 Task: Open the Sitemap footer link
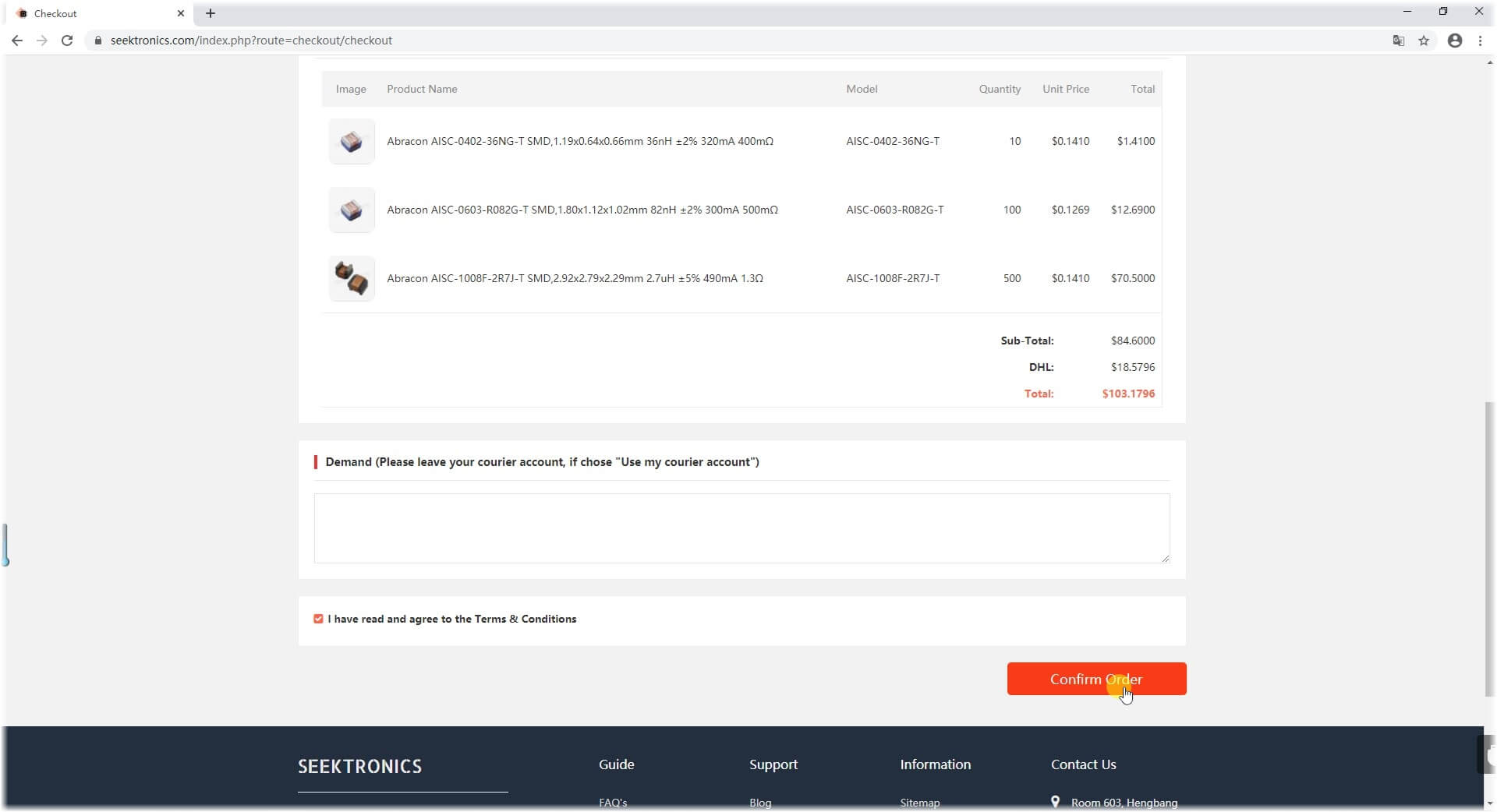pos(920,803)
